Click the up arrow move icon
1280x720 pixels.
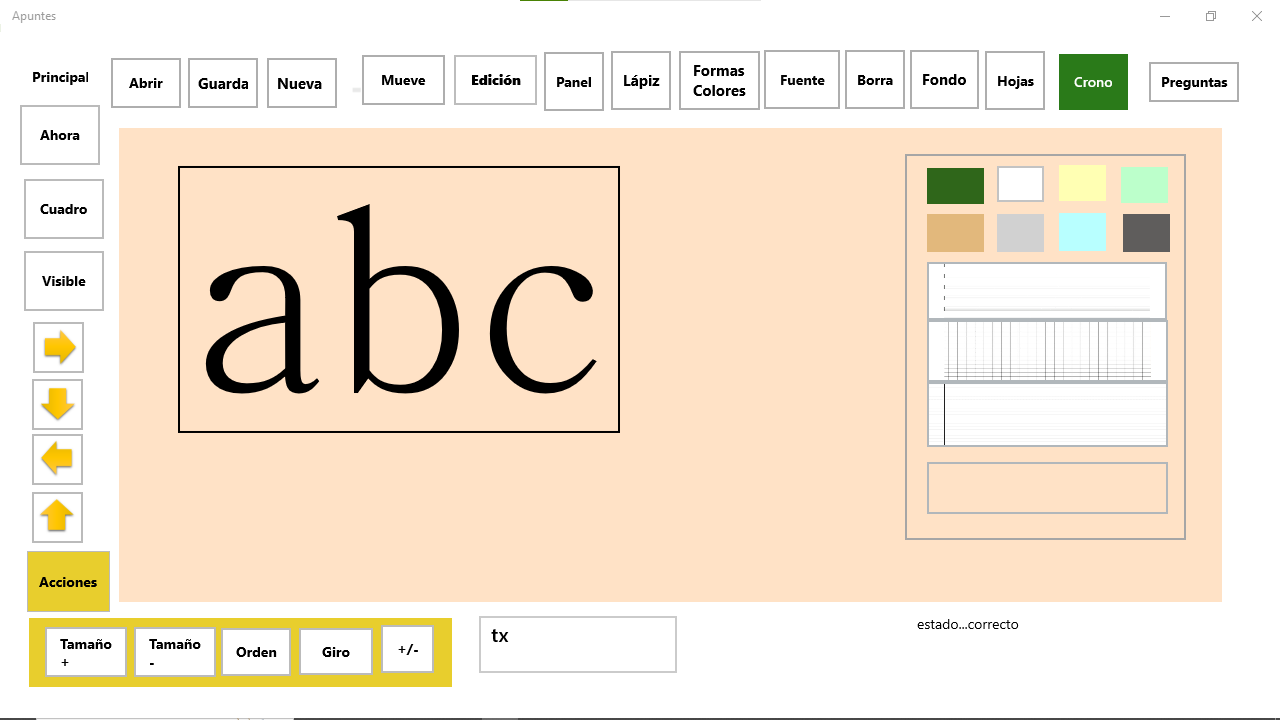point(57,517)
